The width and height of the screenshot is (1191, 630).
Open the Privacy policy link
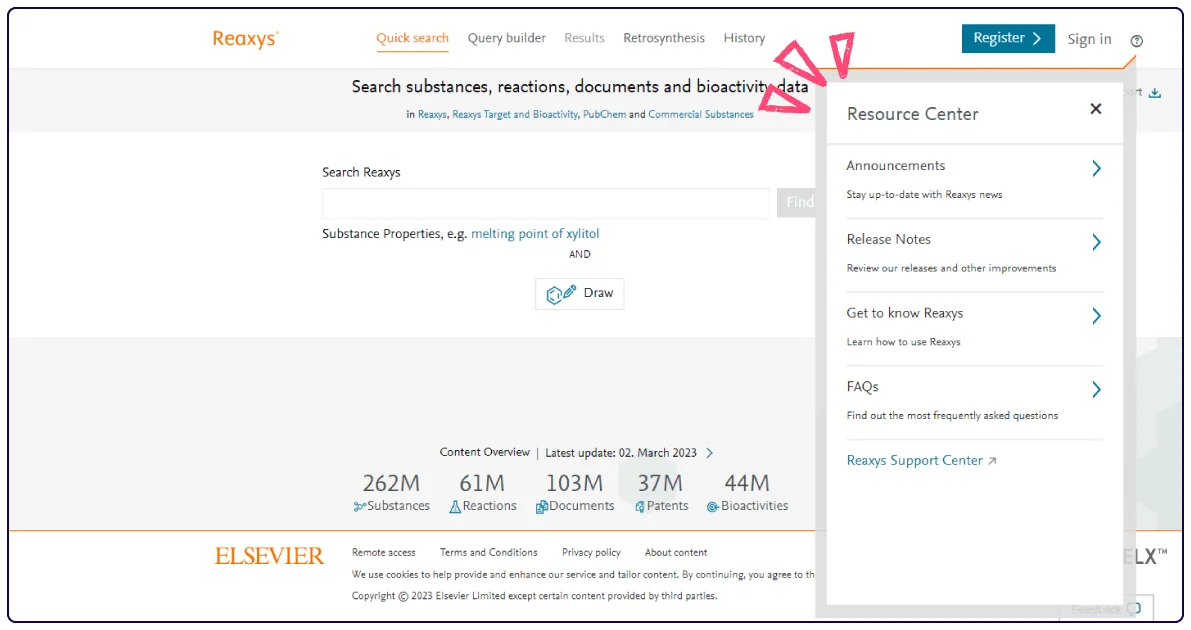[x=591, y=552]
